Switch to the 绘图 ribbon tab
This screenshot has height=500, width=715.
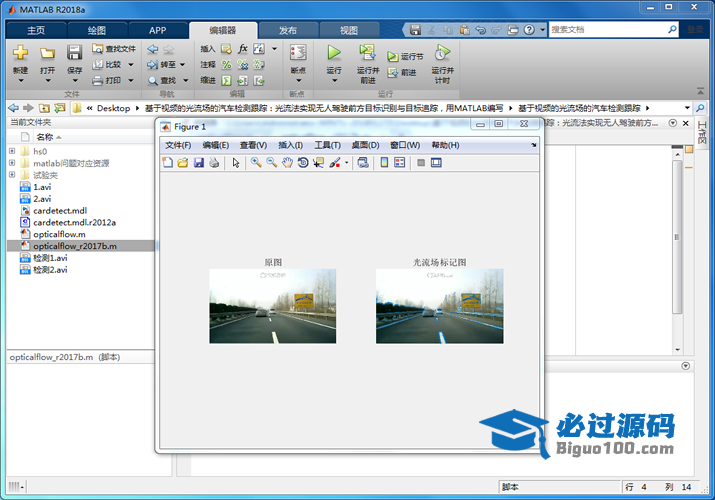tap(96, 30)
